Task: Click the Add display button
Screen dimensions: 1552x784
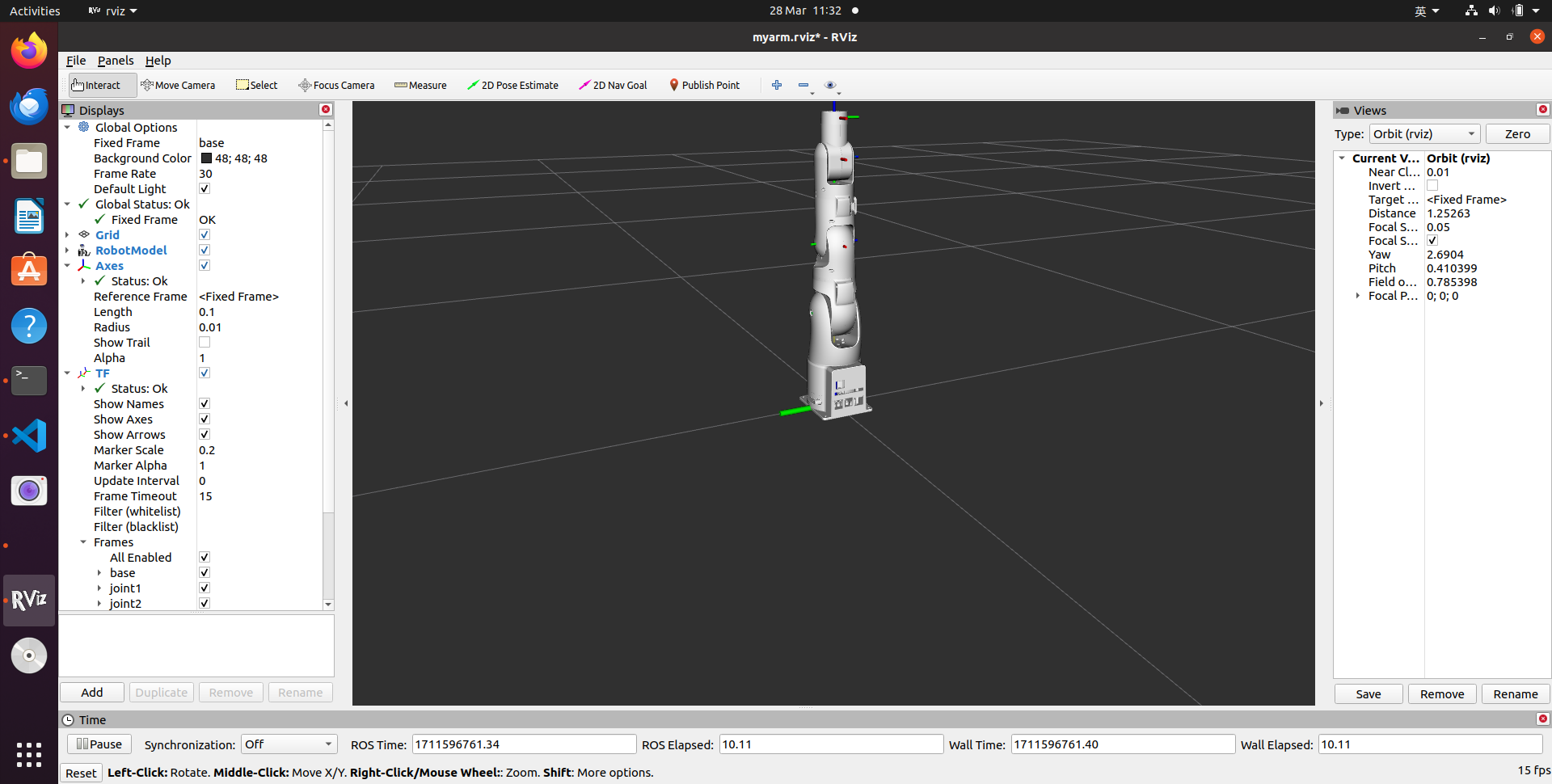Action: click(92, 692)
